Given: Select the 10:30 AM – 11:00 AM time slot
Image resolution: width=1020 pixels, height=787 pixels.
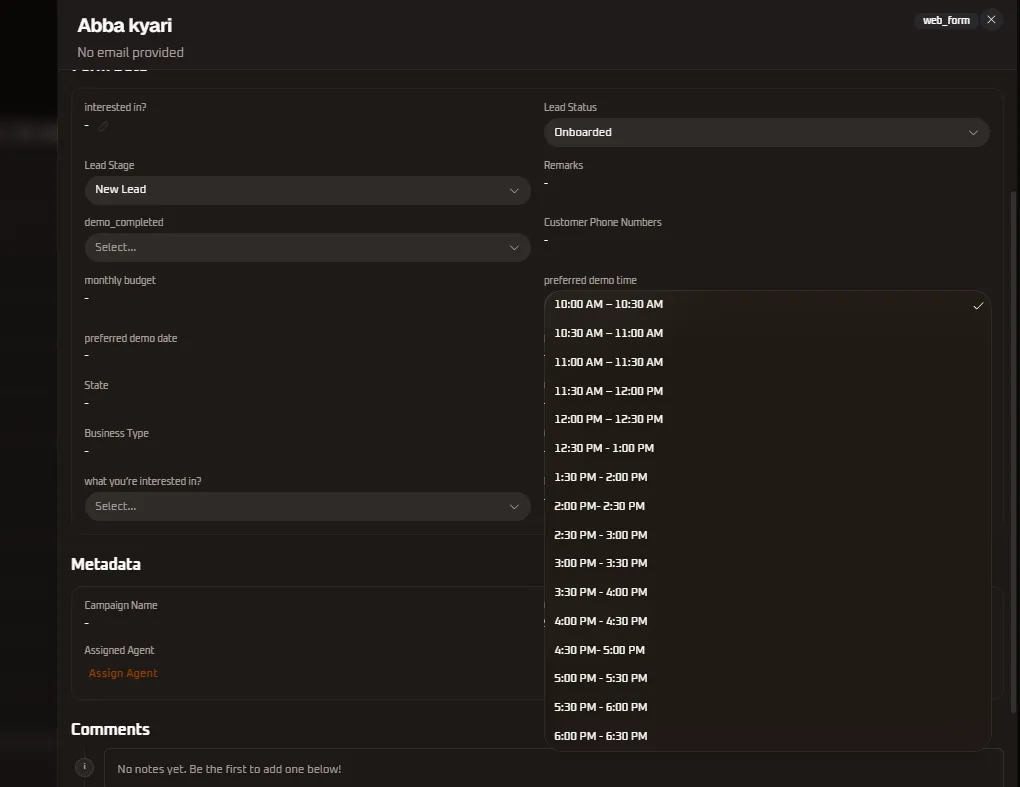Looking at the screenshot, I should click(x=768, y=333).
